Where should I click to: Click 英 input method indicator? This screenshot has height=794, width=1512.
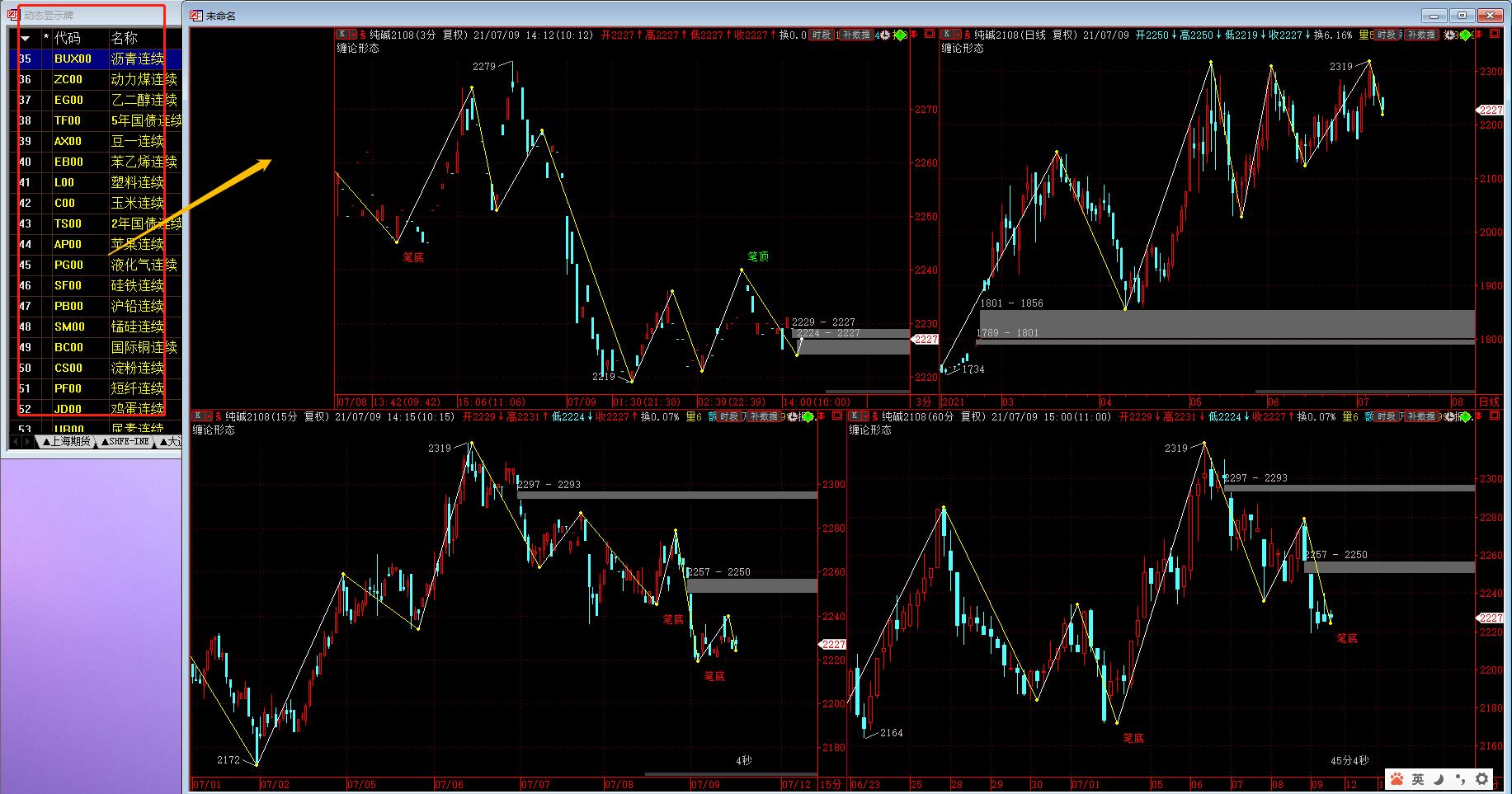click(x=1417, y=778)
